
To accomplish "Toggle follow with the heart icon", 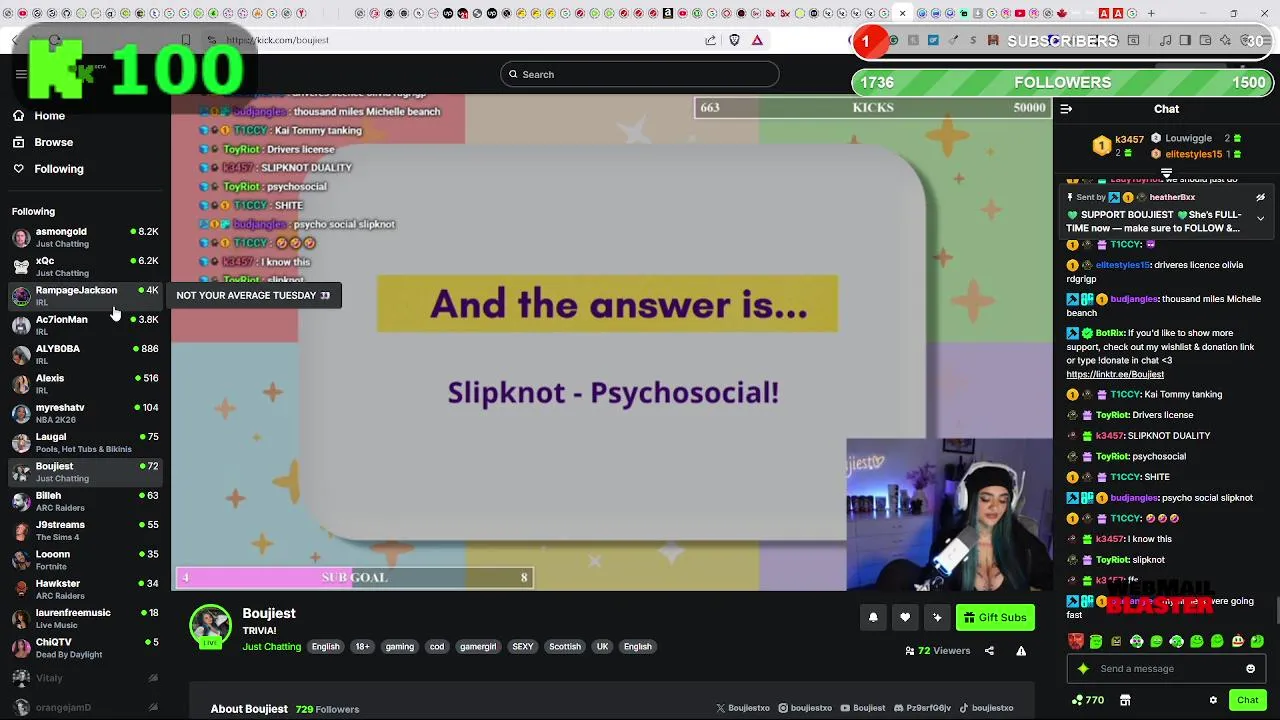I will 905,617.
